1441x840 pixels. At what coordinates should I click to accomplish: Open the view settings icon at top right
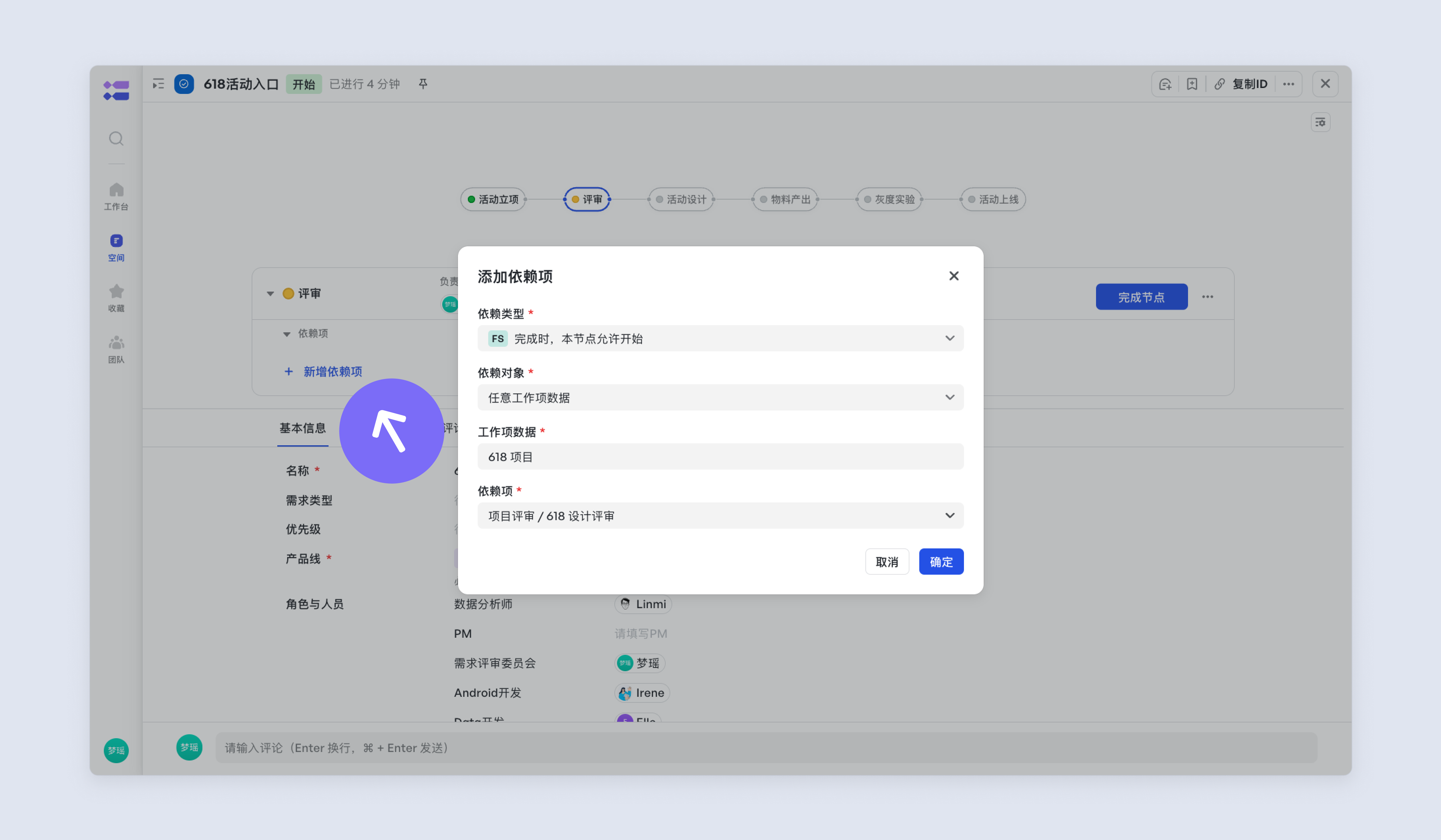pos(1320,122)
